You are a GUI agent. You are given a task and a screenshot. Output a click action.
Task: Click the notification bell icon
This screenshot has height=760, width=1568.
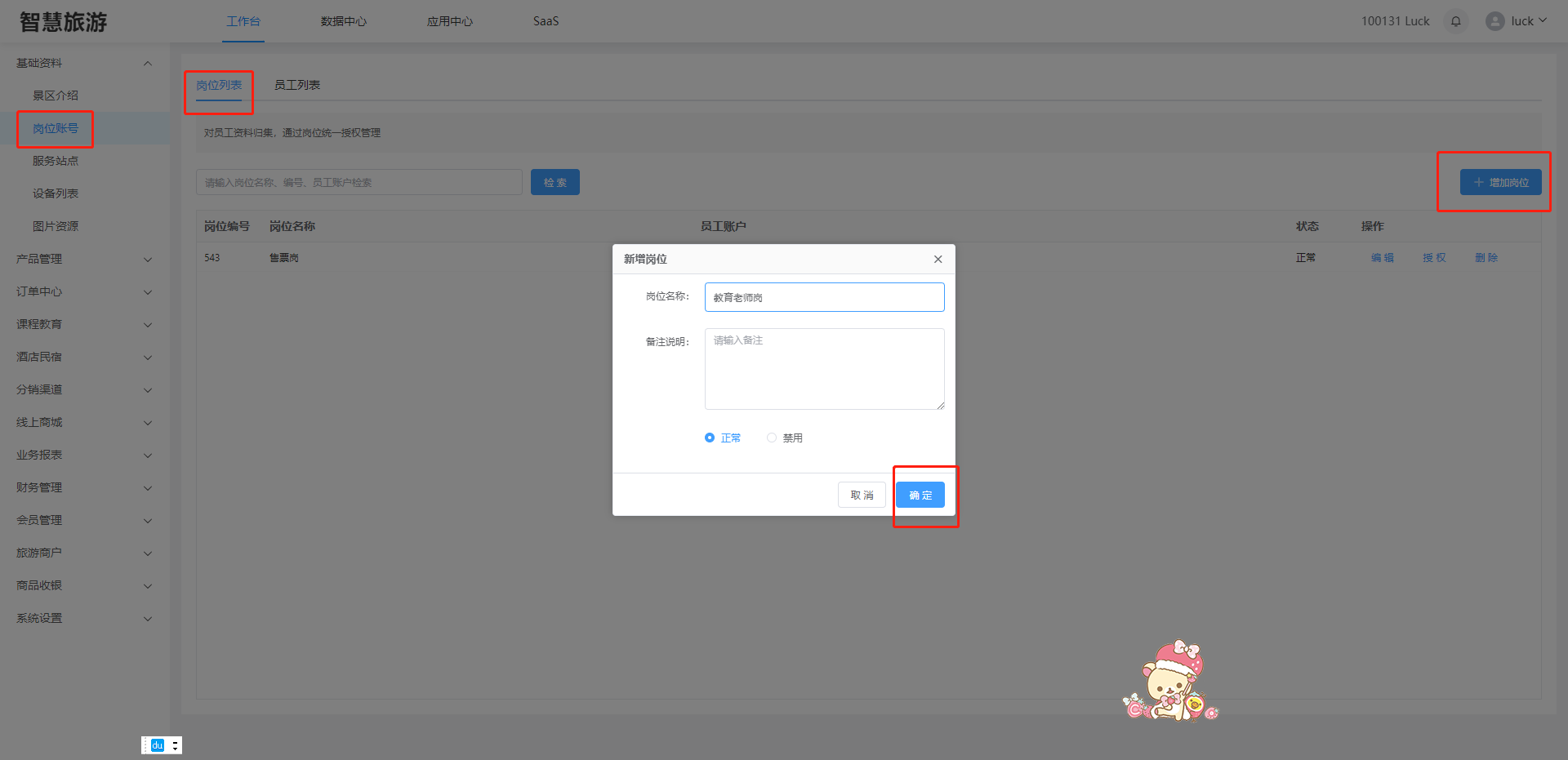(x=1455, y=21)
